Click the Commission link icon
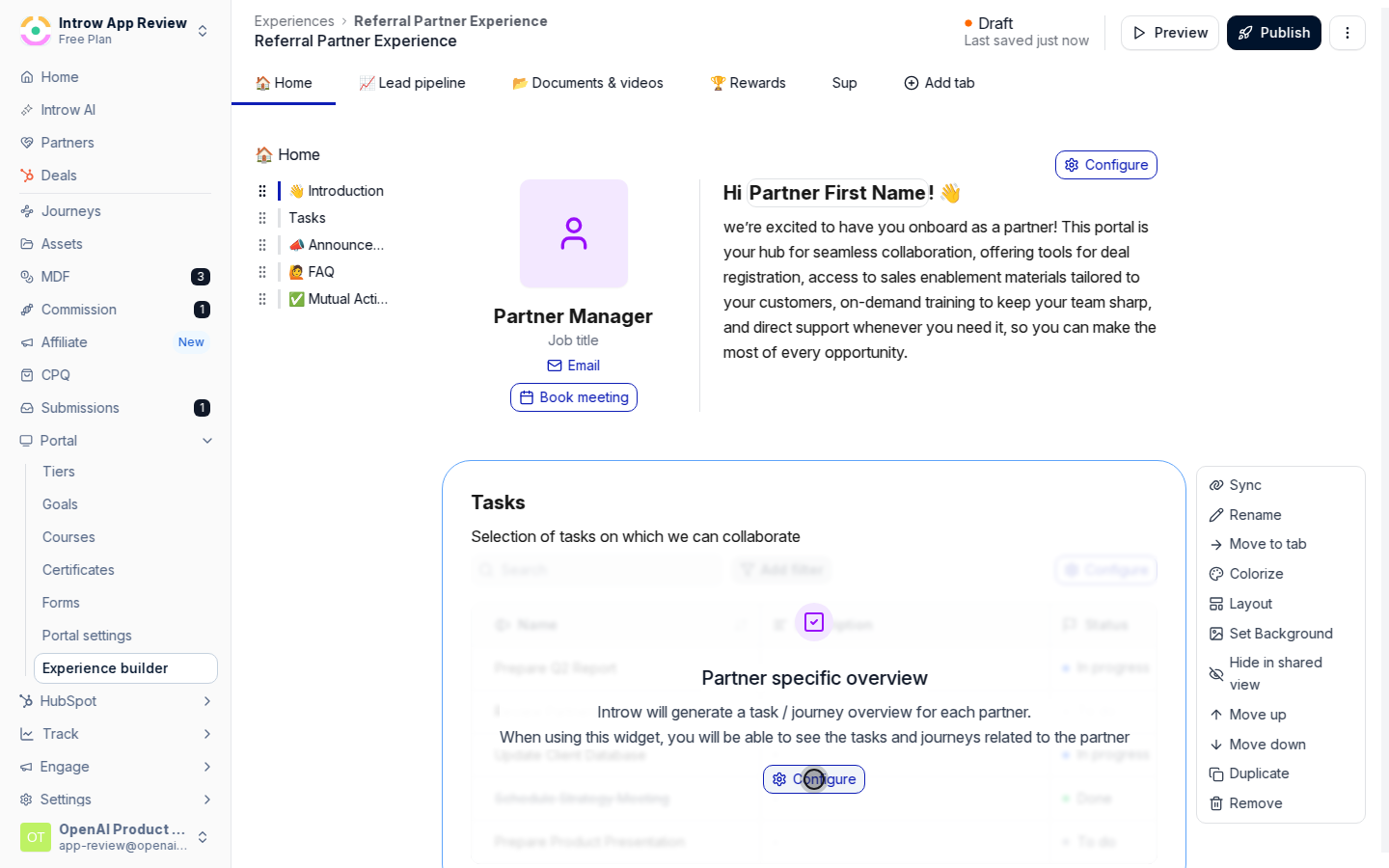The image size is (1389, 868). point(27,310)
